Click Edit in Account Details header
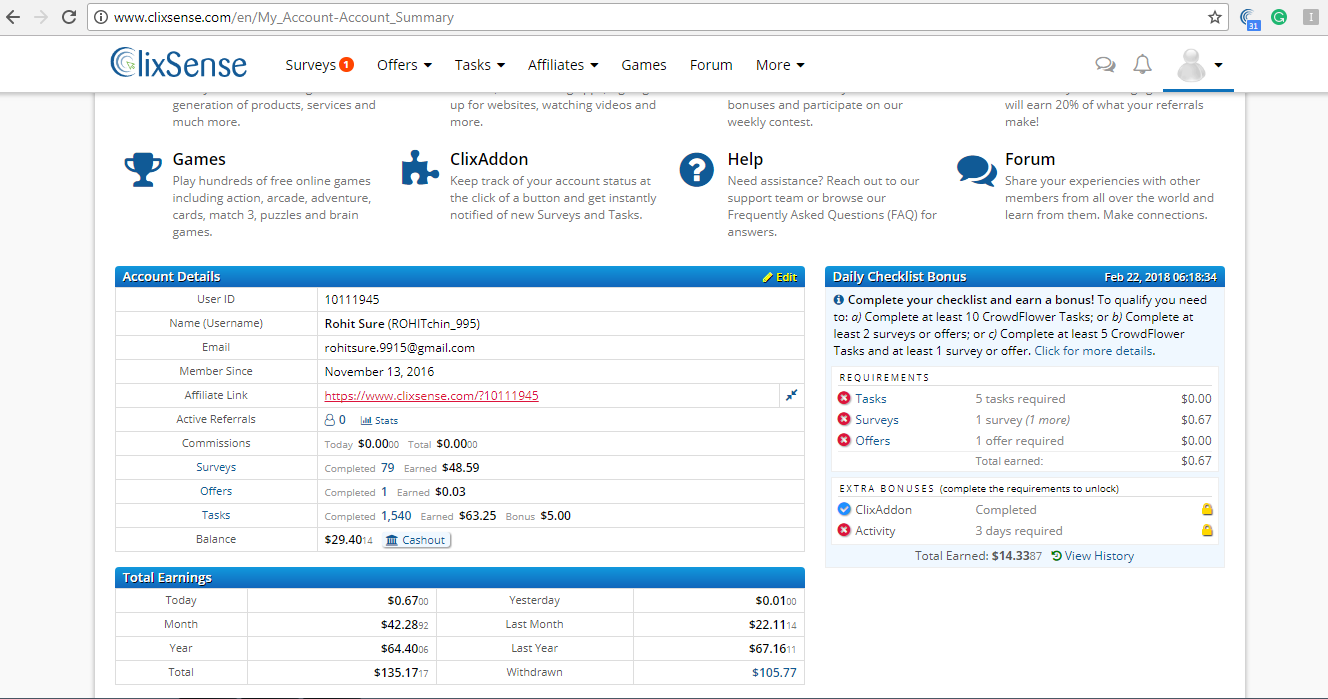The image size is (1328, 699). (780, 277)
